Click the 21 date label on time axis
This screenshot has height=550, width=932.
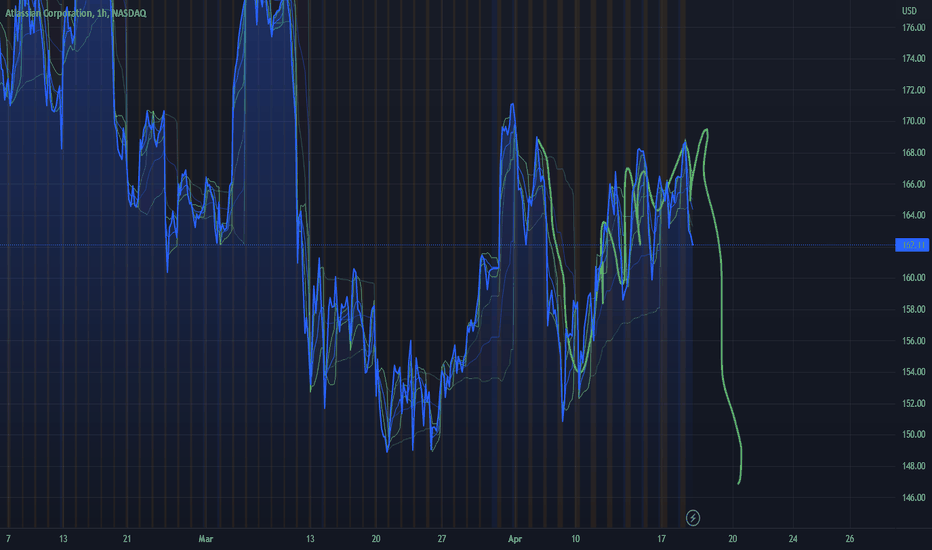[127, 539]
